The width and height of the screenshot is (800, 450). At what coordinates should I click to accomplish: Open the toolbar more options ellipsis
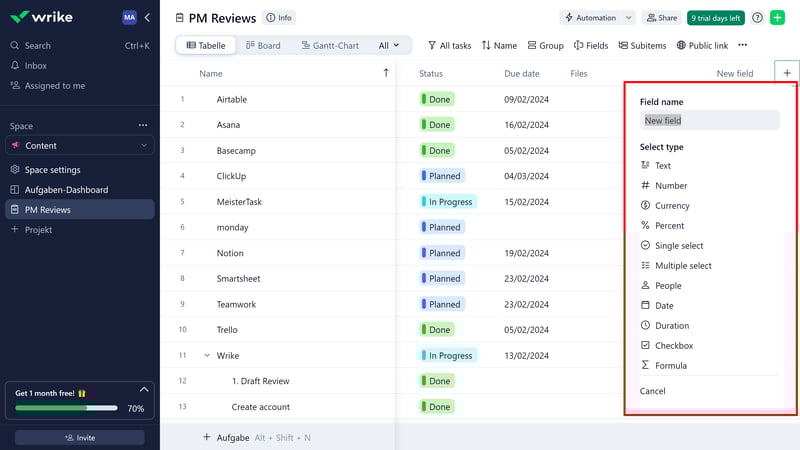point(742,45)
